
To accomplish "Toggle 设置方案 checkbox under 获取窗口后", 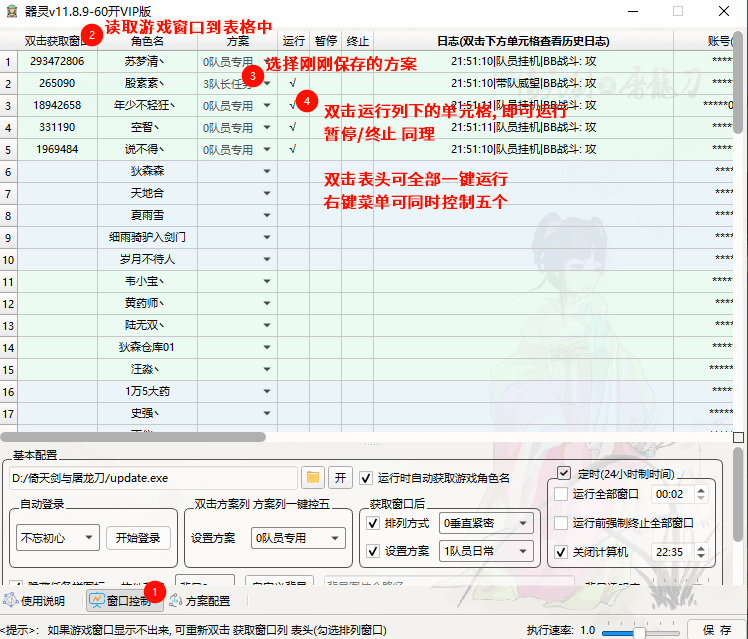I will click(x=374, y=551).
